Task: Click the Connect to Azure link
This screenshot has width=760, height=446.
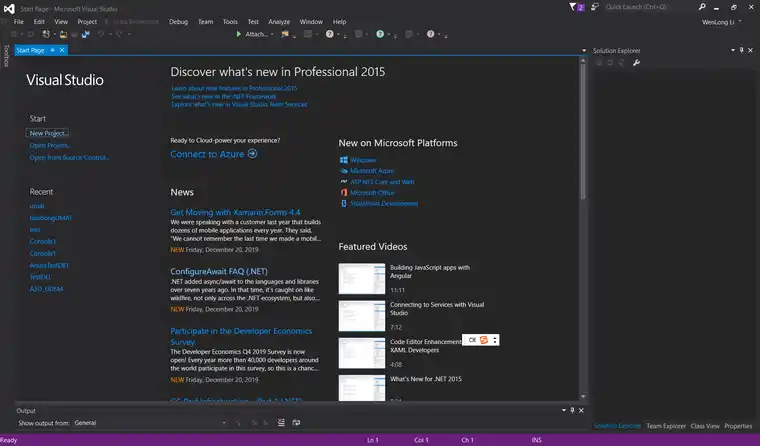Action: (x=207, y=154)
